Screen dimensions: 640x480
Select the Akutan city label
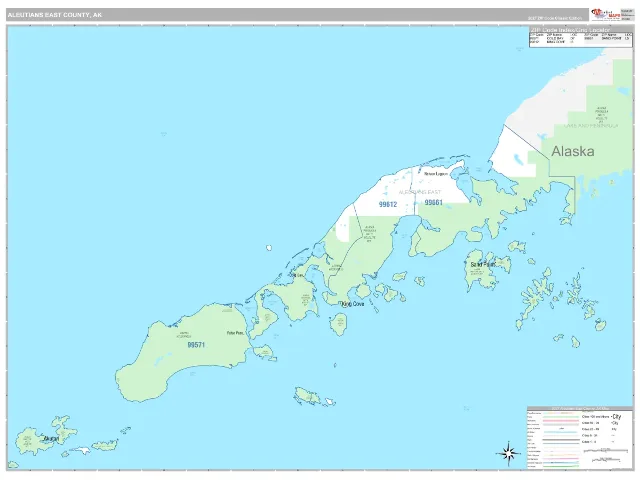pos(51,438)
